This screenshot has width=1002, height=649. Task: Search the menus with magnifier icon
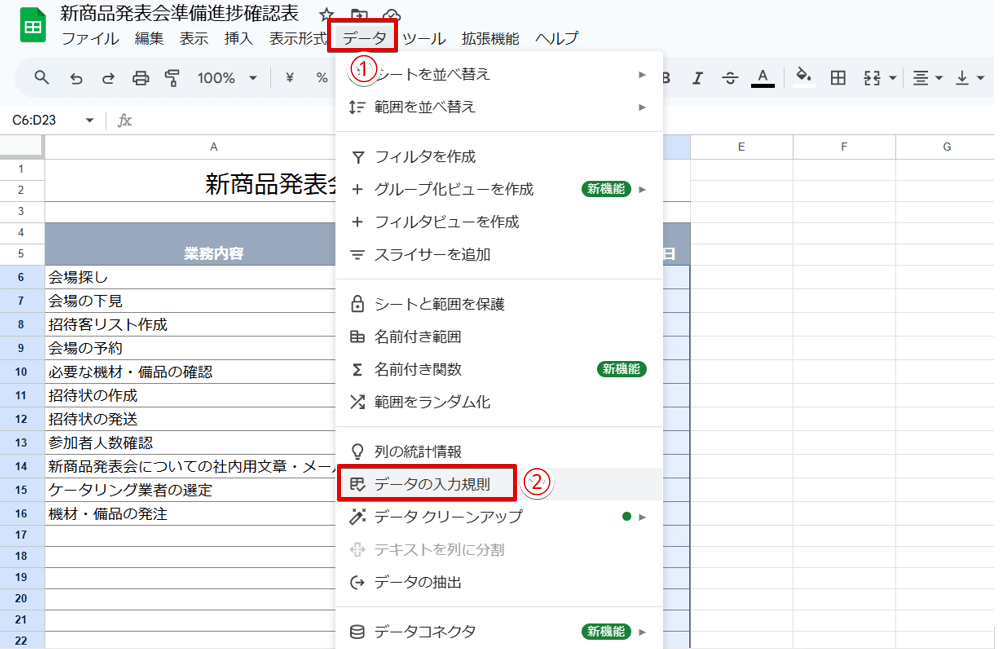(x=42, y=78)
